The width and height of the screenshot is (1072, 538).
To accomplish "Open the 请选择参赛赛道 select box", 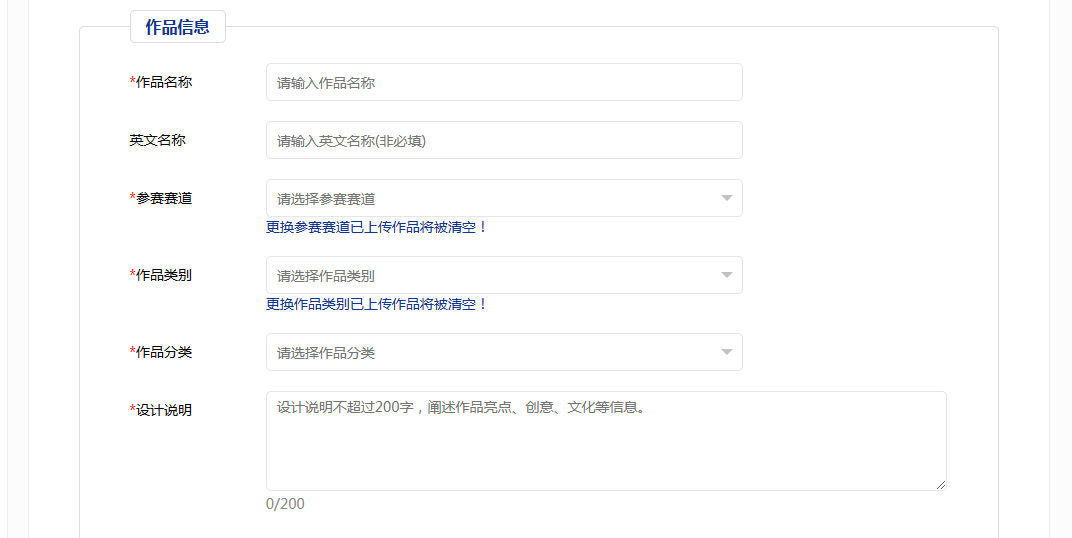I will tap(490, 198).
